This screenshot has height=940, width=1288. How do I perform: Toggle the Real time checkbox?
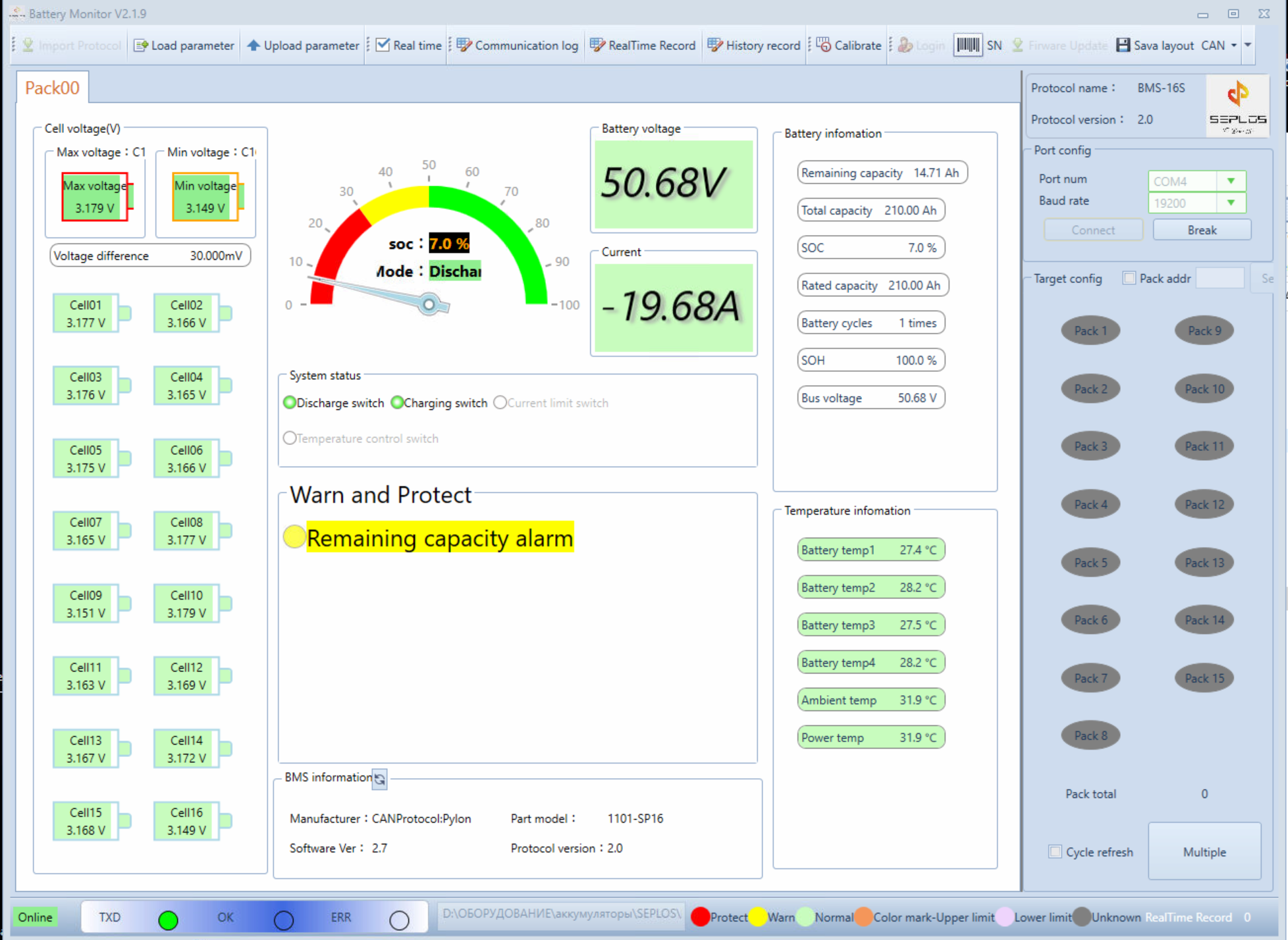[383, 45]
